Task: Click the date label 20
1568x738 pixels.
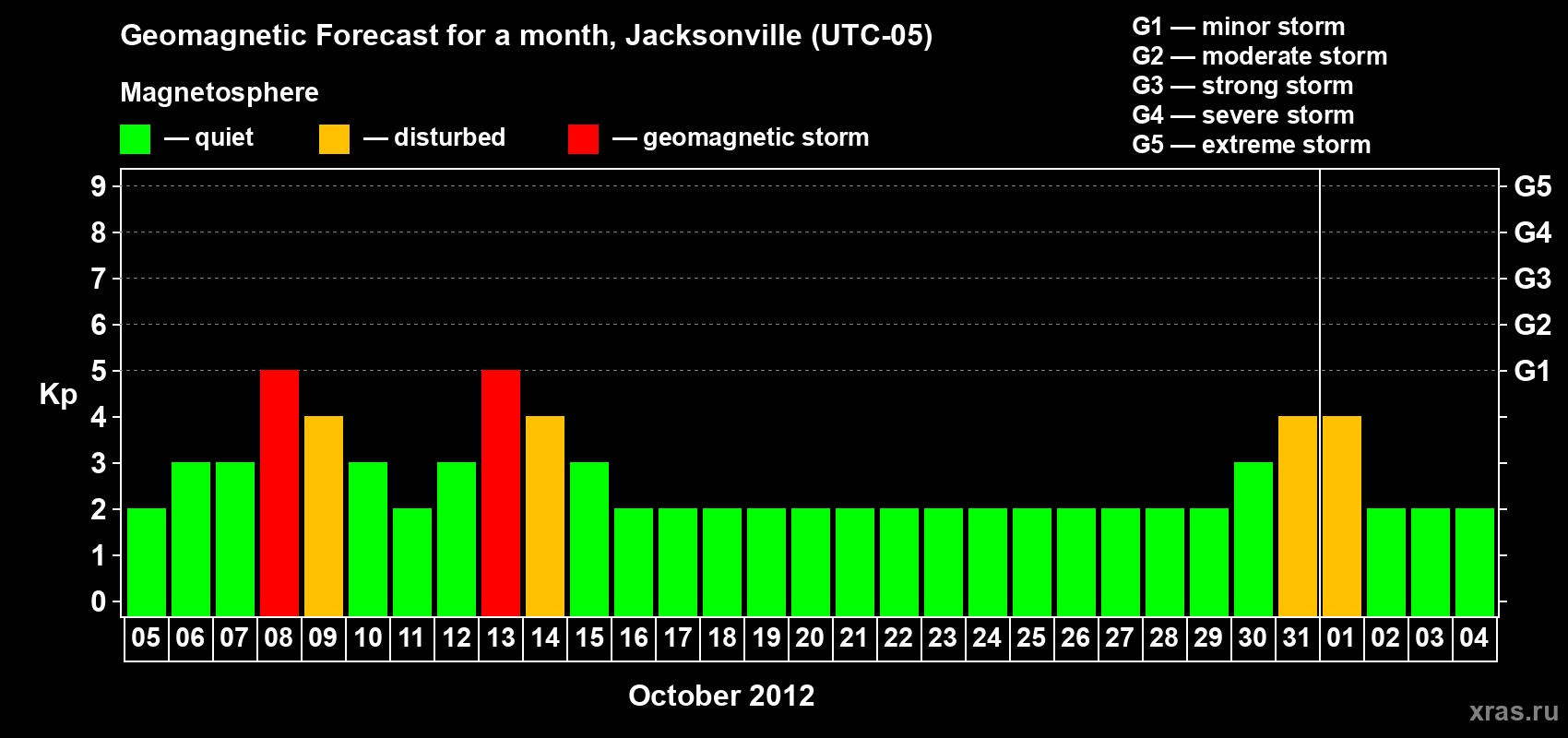Action: tap(810, 637)
